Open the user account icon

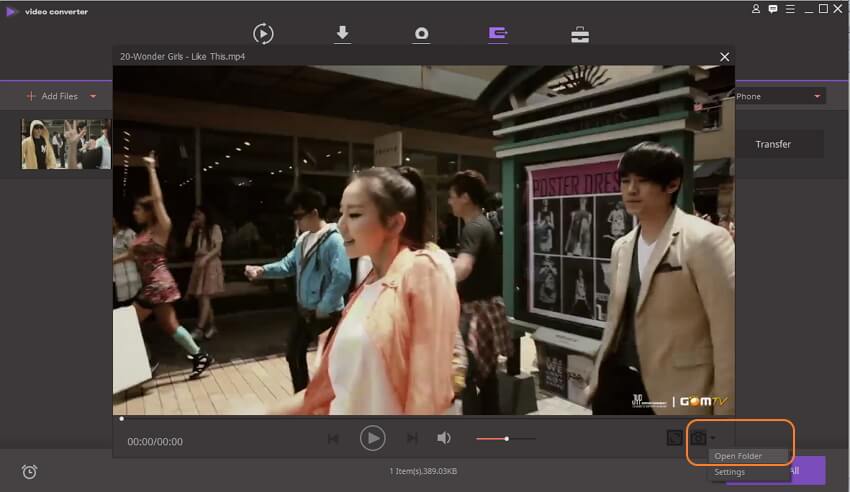tap(756, 9)
